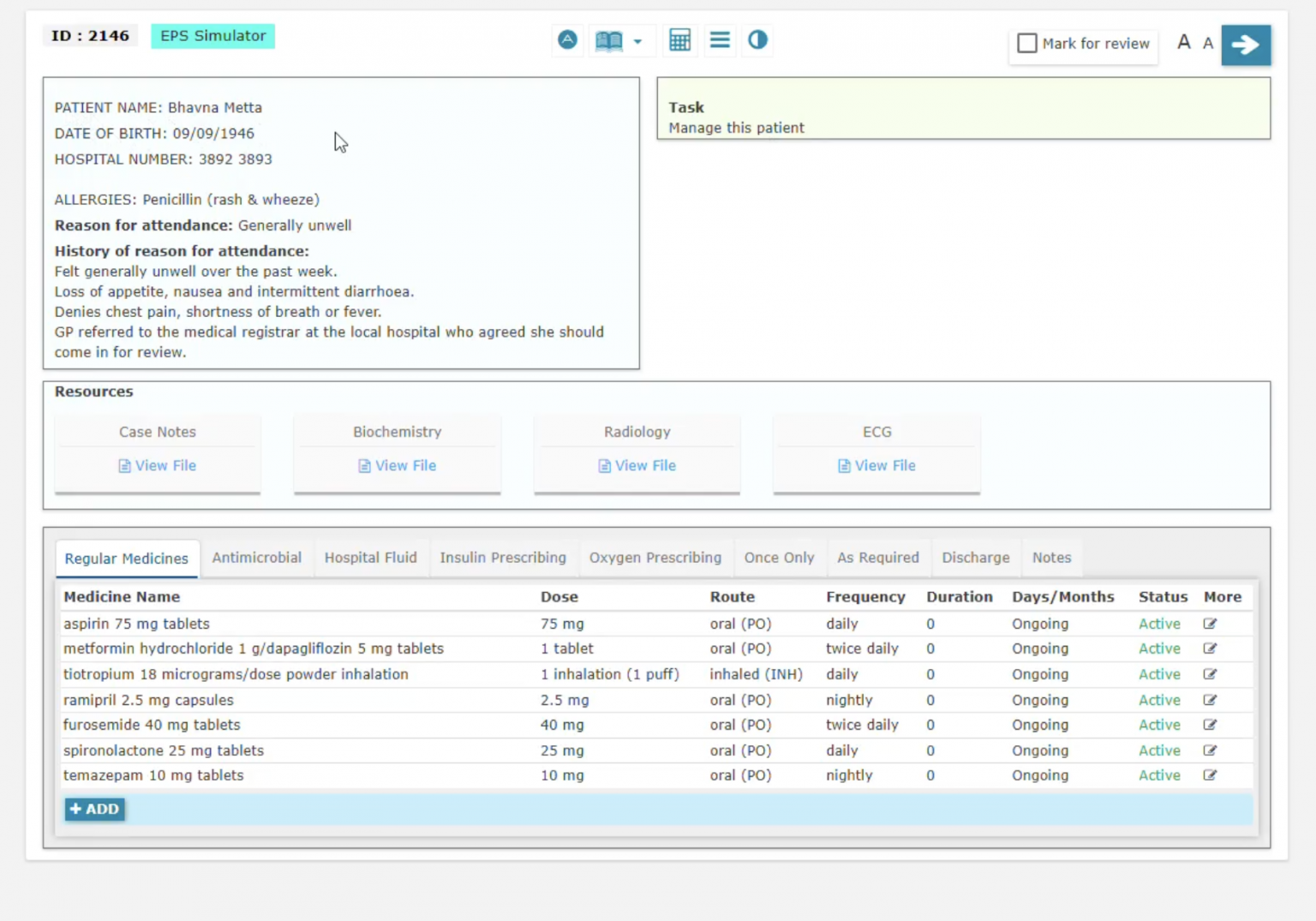The height and width of the screenshot is (921, 1316).
Task: Click the blue arrow to proceed
Action: [1246, 45]
